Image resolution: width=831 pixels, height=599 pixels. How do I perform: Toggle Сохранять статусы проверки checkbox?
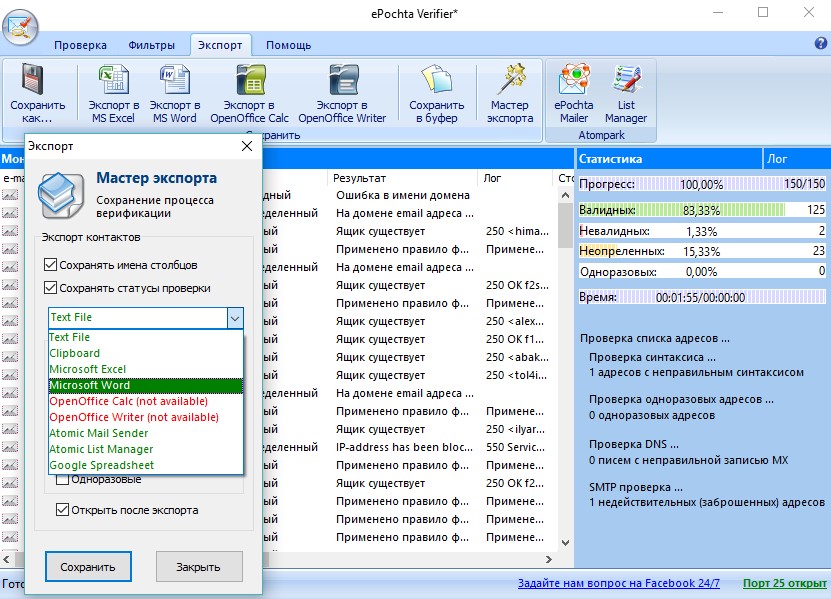pos(50,288)
